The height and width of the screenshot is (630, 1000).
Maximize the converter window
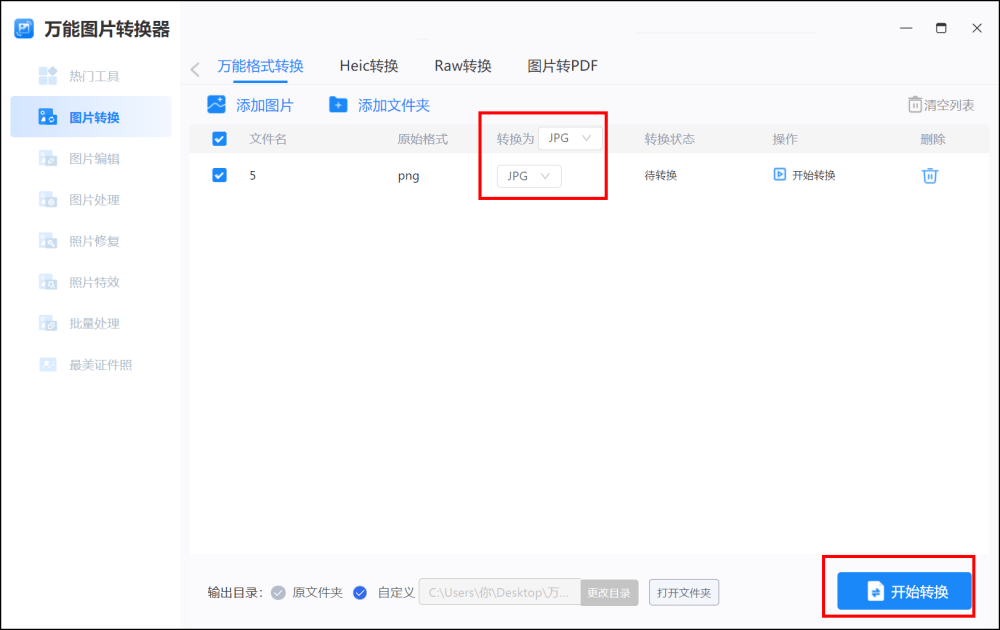click(941, 28)
